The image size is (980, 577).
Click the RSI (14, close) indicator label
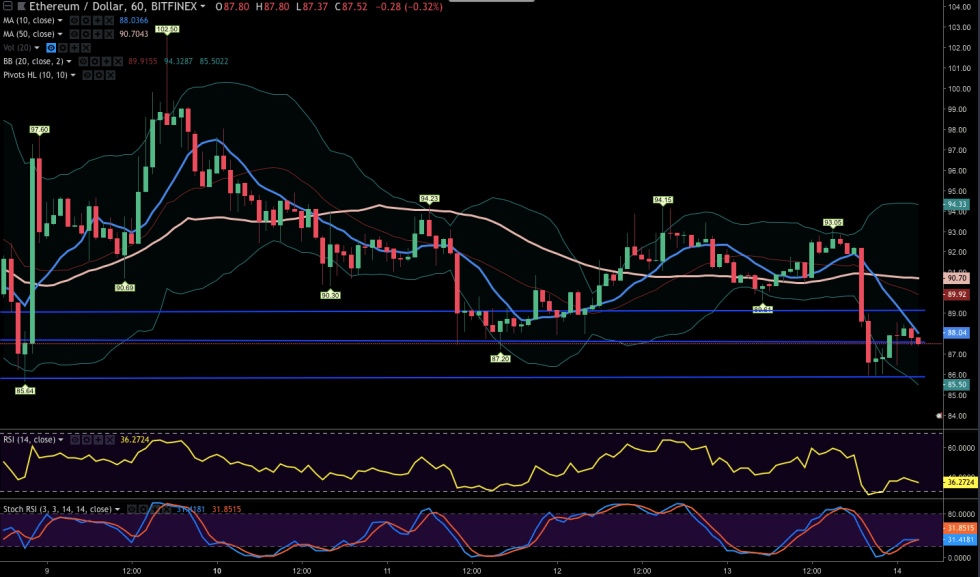(x=29, y=439)
